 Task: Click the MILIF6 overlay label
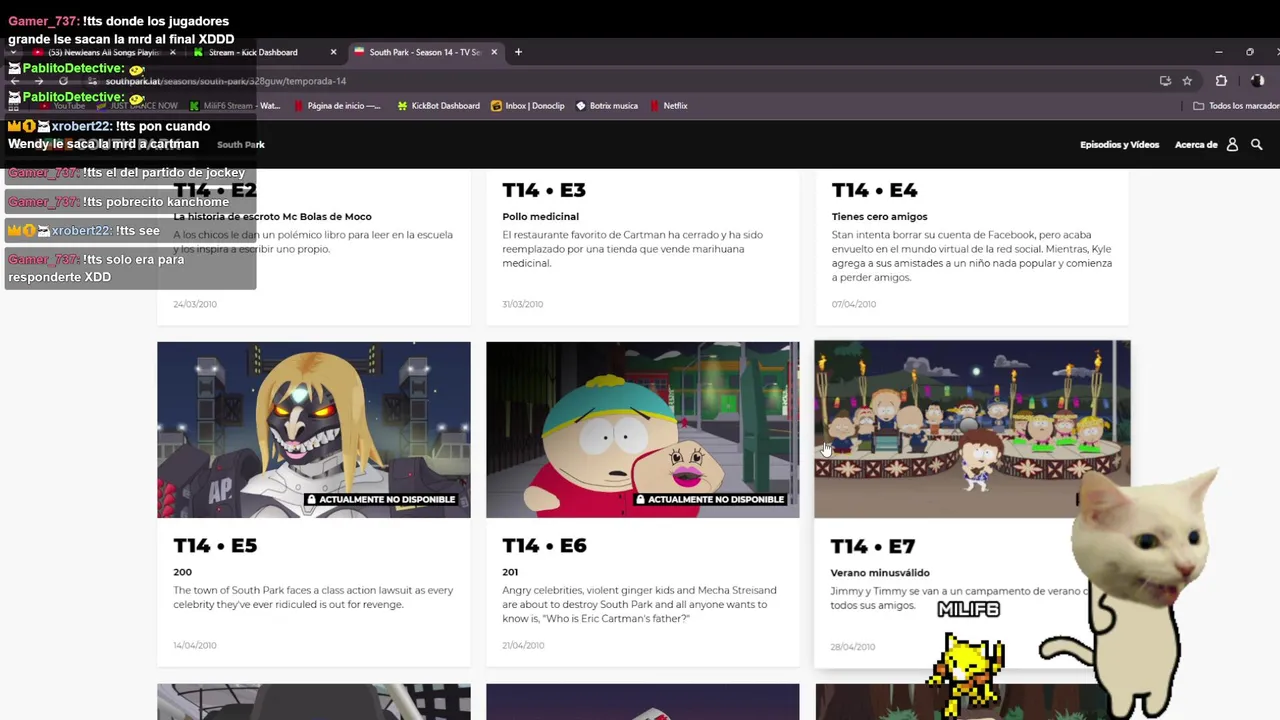(x=968, y=609)
